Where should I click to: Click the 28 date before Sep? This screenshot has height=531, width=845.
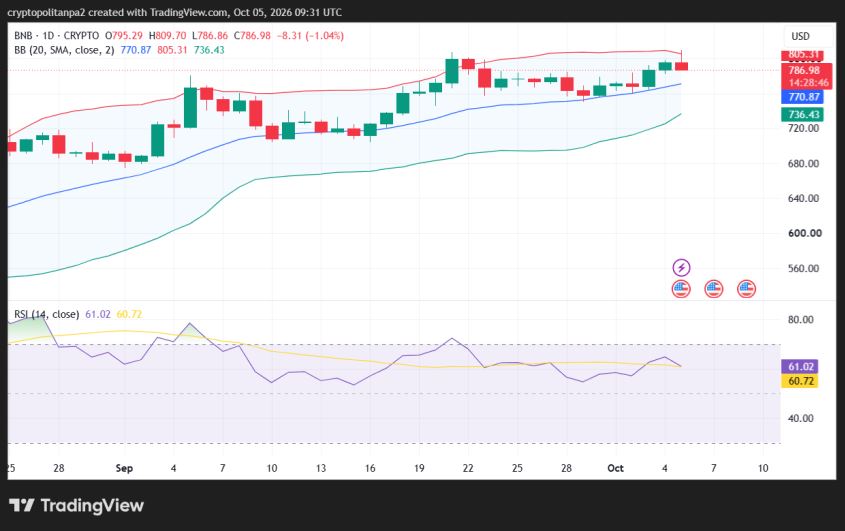point(59,468)
